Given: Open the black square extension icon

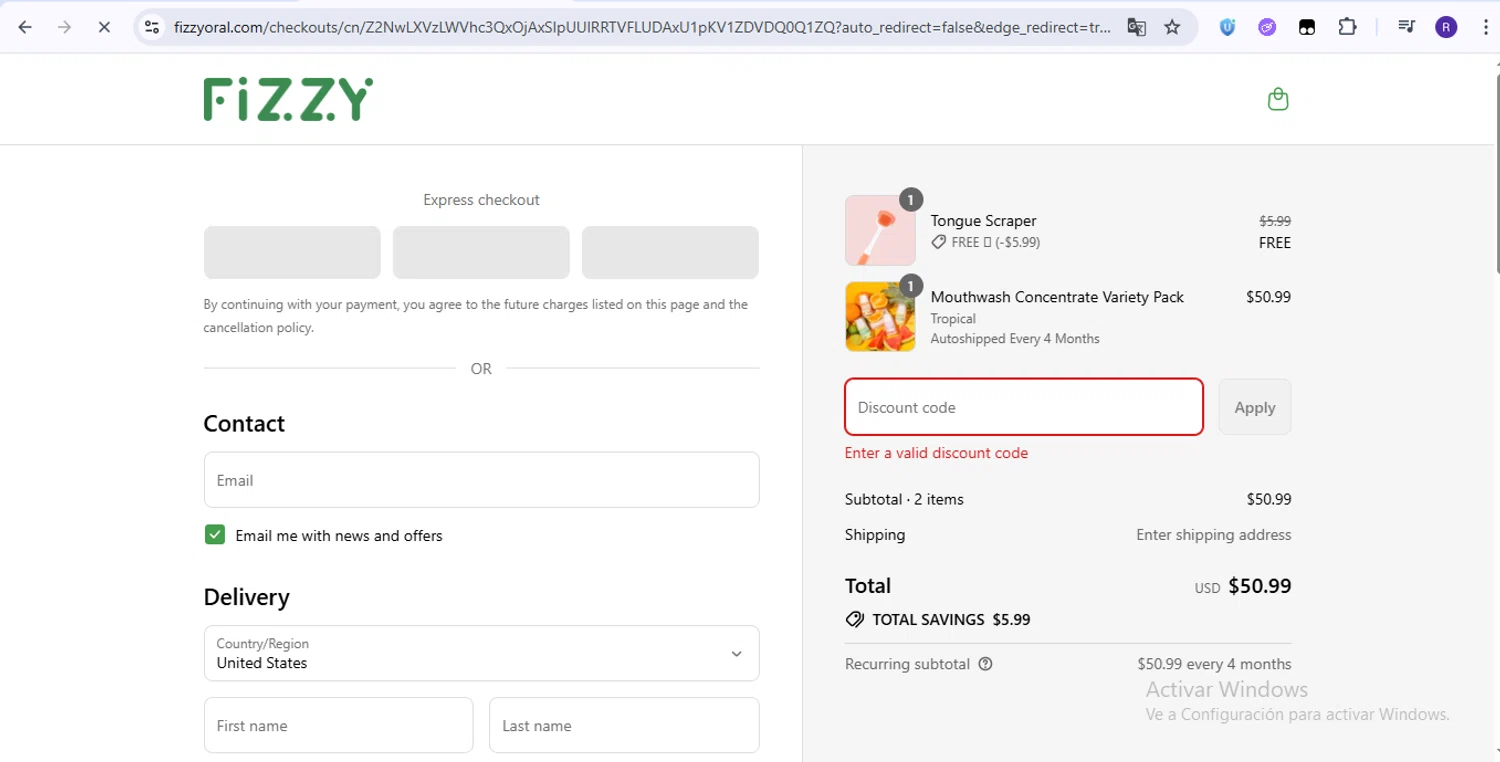Looking at the screenshot, I should [x=1307, y=27].
